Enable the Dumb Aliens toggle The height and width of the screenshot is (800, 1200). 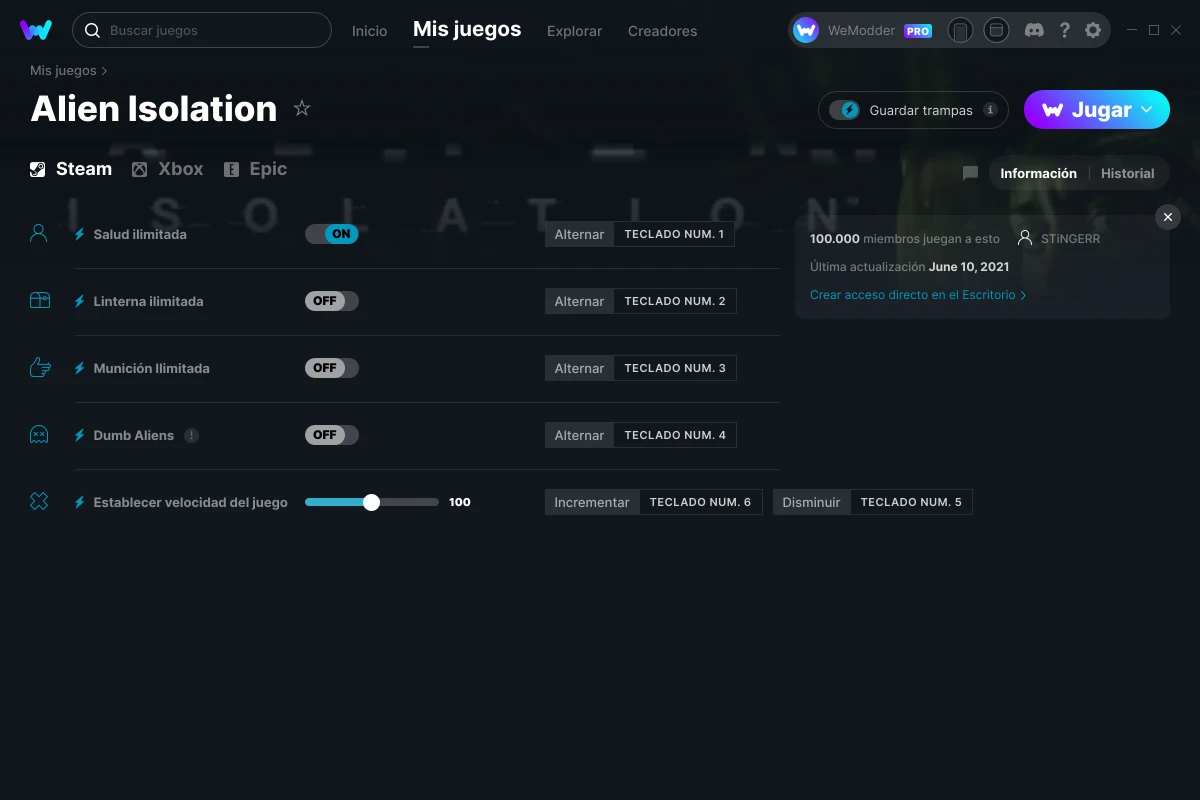331,435
